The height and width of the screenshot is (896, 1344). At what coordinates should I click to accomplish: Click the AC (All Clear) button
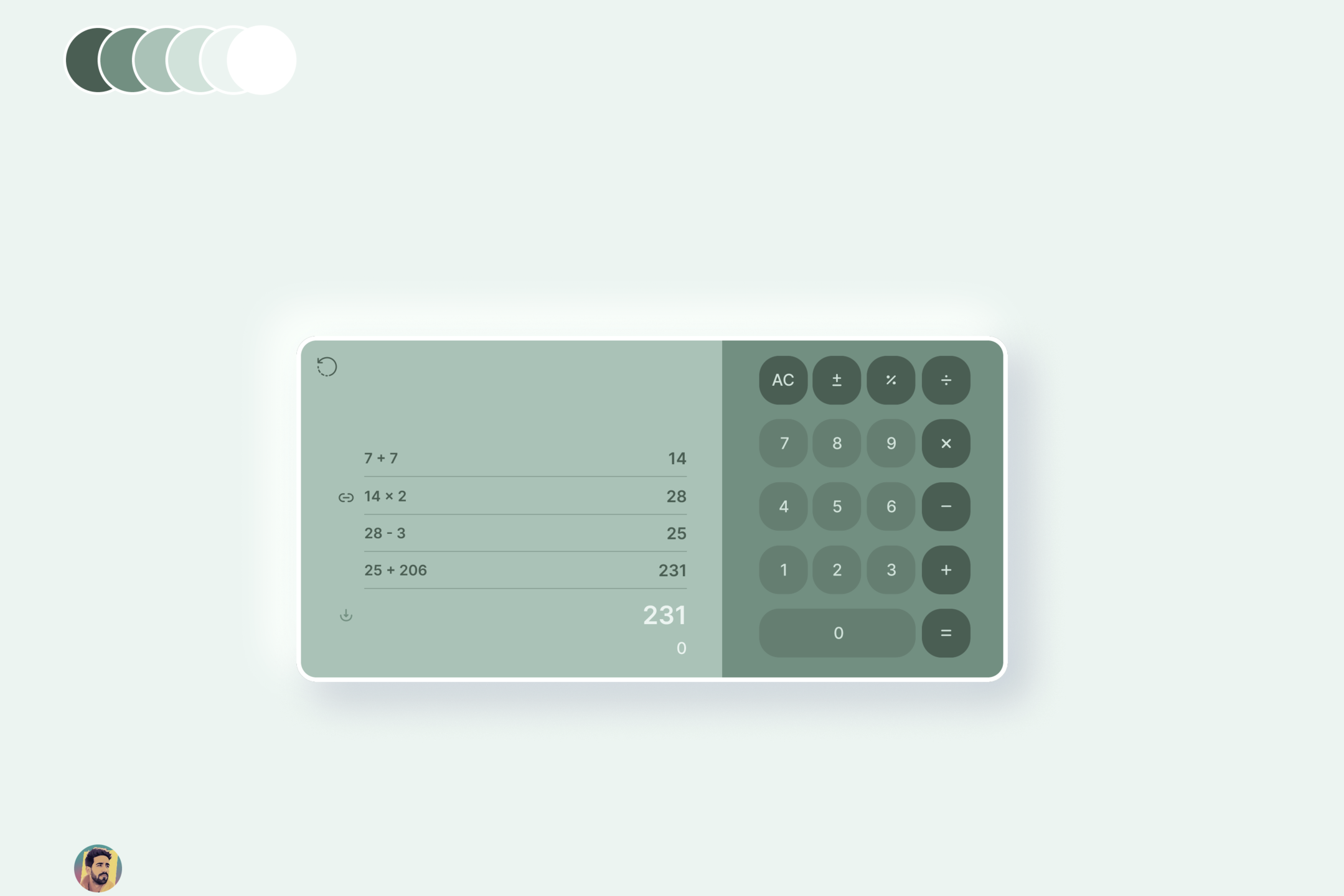(783, 380)
